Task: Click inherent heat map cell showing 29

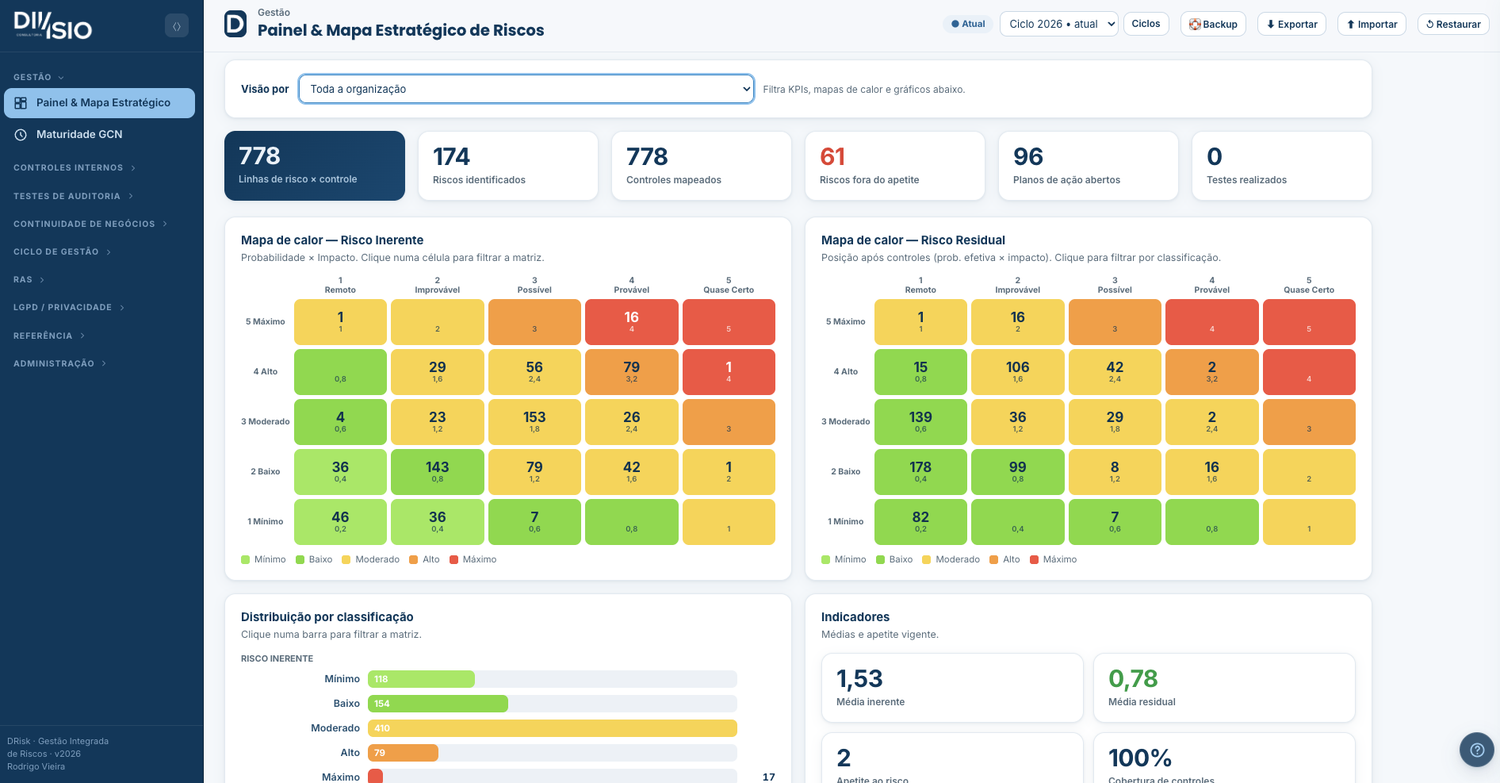Action: point(437,372)
